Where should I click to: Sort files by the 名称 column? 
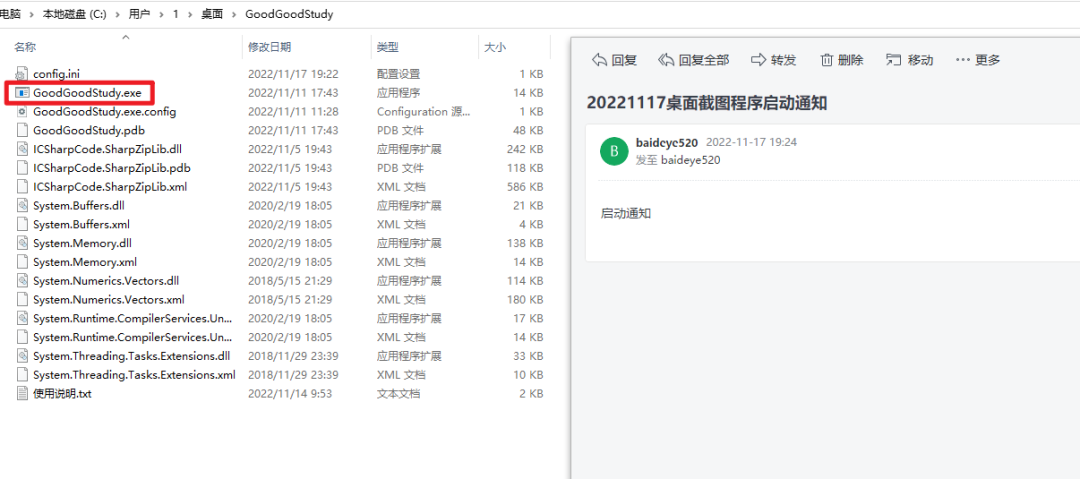[x=25, y=47]
